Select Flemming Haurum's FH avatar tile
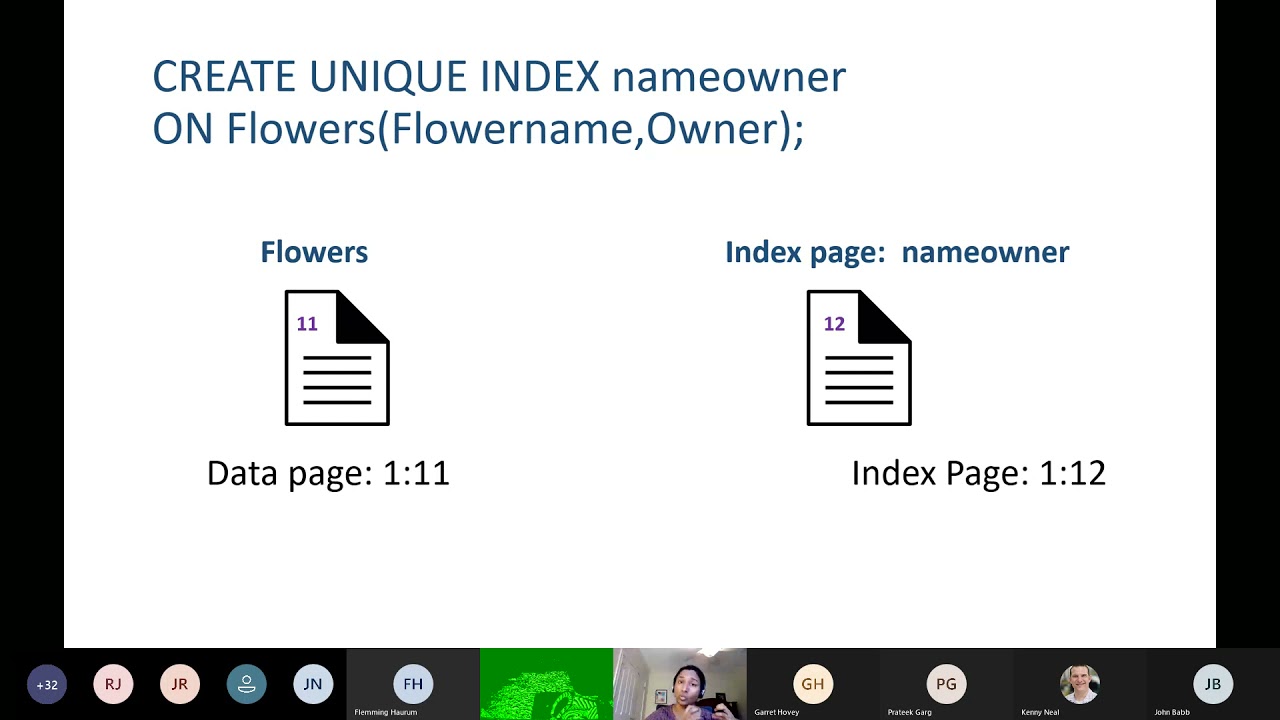Image resolution: width=1280 pixels, height=720 pixels. [x=413, y=684]
